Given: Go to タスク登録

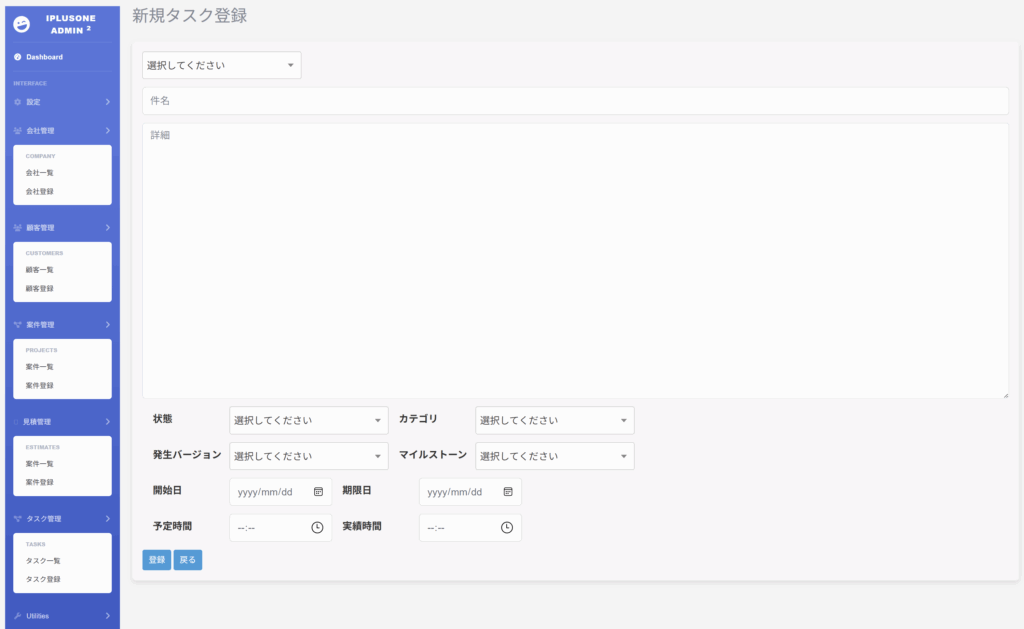Looking at the screenshot, I should point(43,579).
